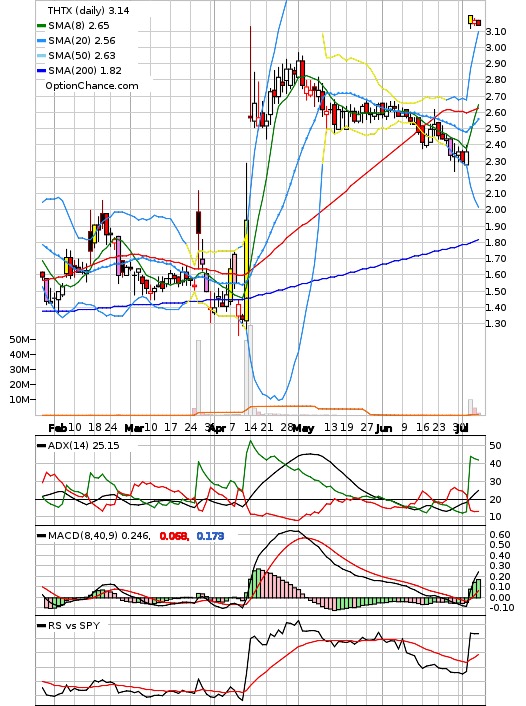Click the MACD(8,40,9) indicator label

click(99, 536)
